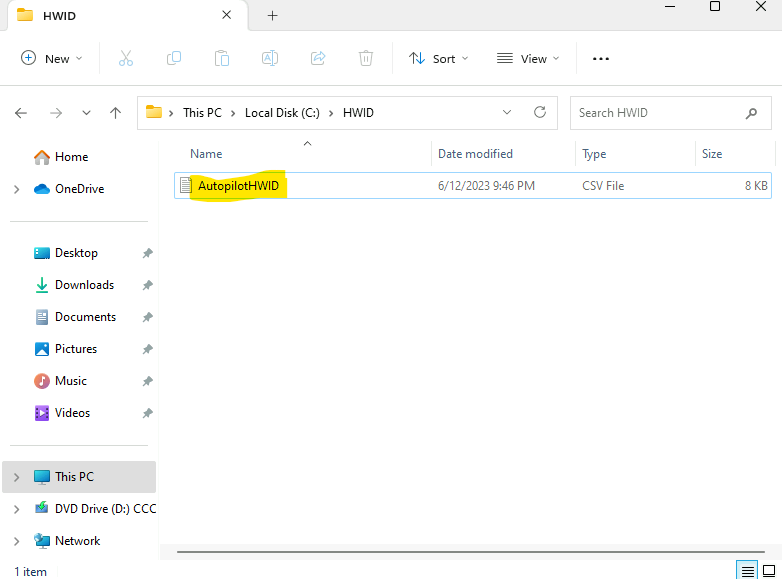The image size is (782, 579).
Task: Unpin Documents using its pin icon
Action: coord(147,317)
